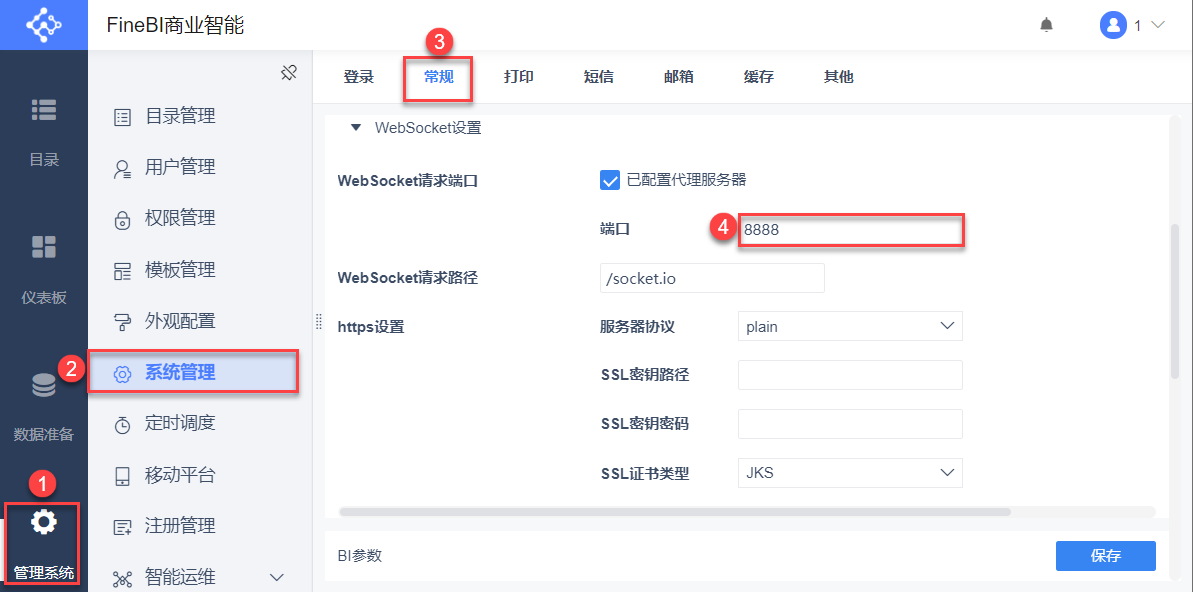This screenshot has height=592, width=1193.
Task: Click the SSL密钥路径 input field
Action: (x=850, y=375)
